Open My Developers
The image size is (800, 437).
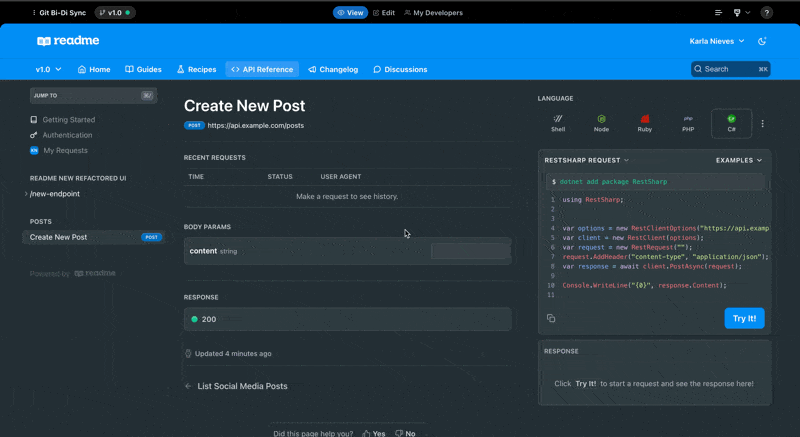click(433, 13)
